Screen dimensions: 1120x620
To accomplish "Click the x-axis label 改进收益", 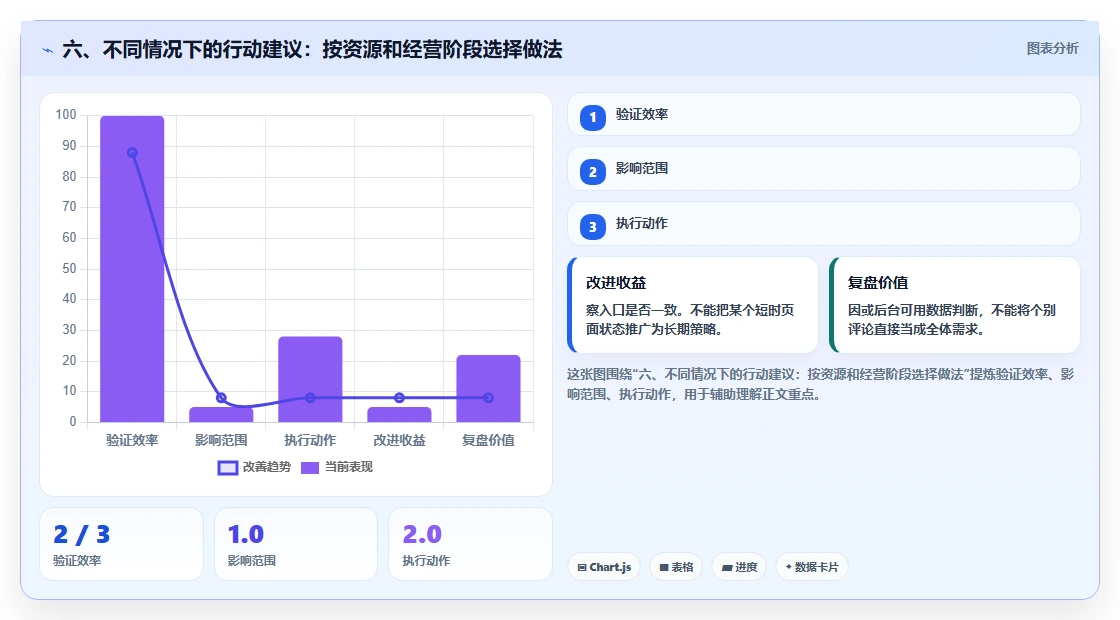I will tap(399, 441).
